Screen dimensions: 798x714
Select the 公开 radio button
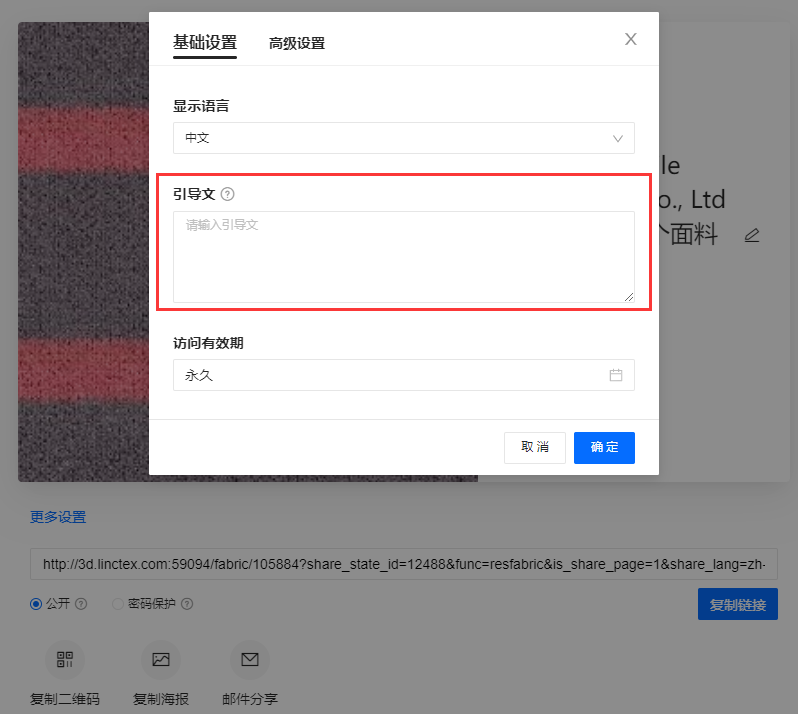tap(37, 604)
